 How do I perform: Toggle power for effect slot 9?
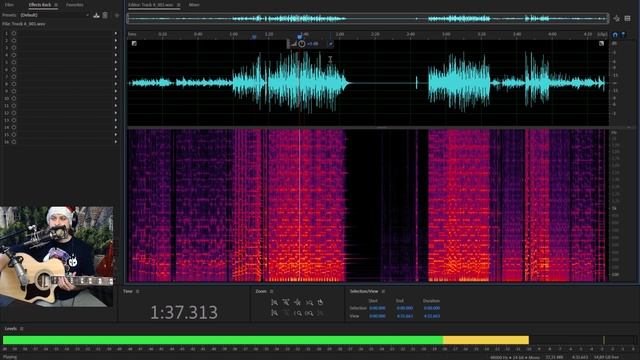click(x=14, y=91)
